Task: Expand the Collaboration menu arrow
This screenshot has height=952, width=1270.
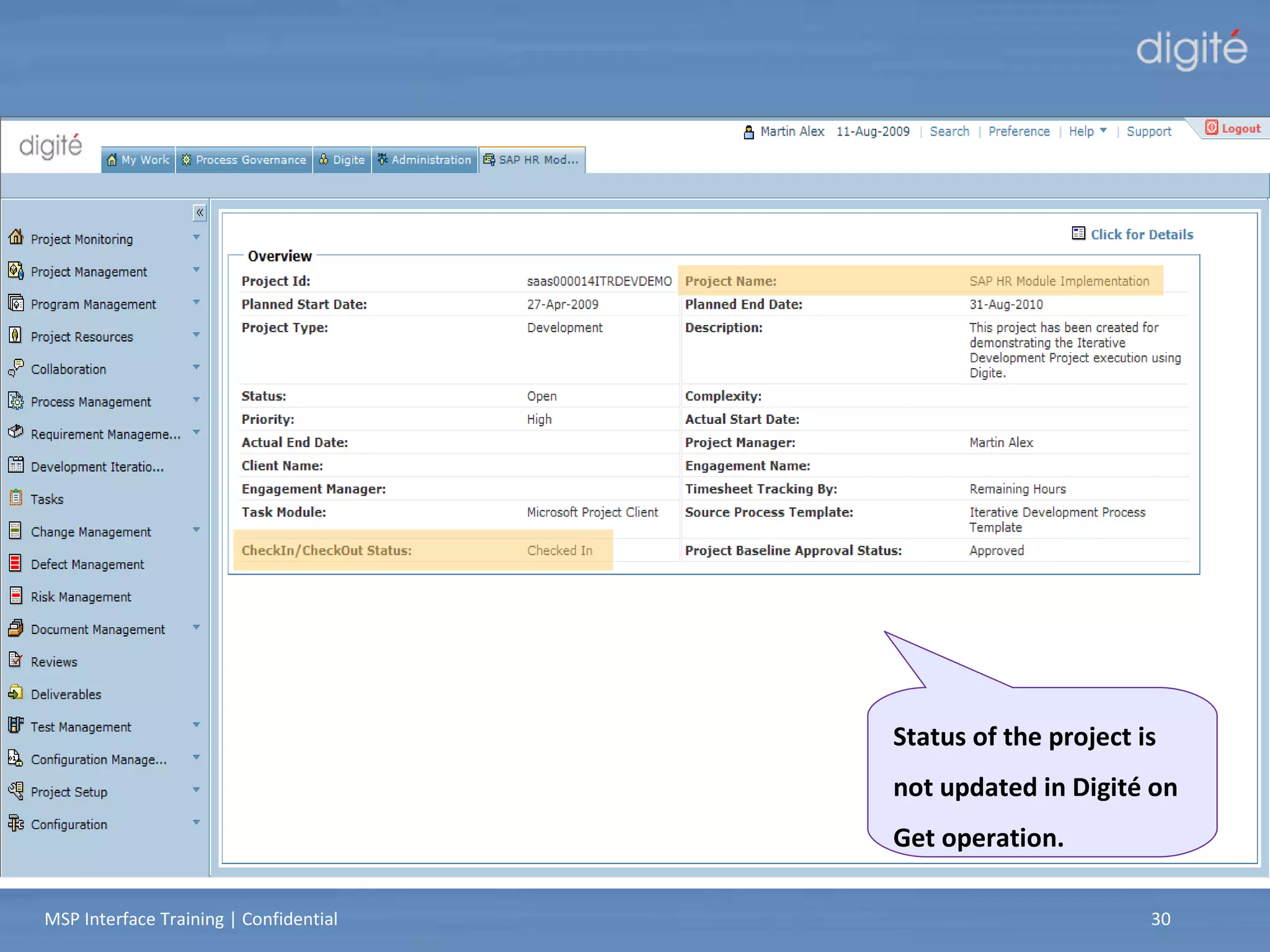Action: coord(196,368)
